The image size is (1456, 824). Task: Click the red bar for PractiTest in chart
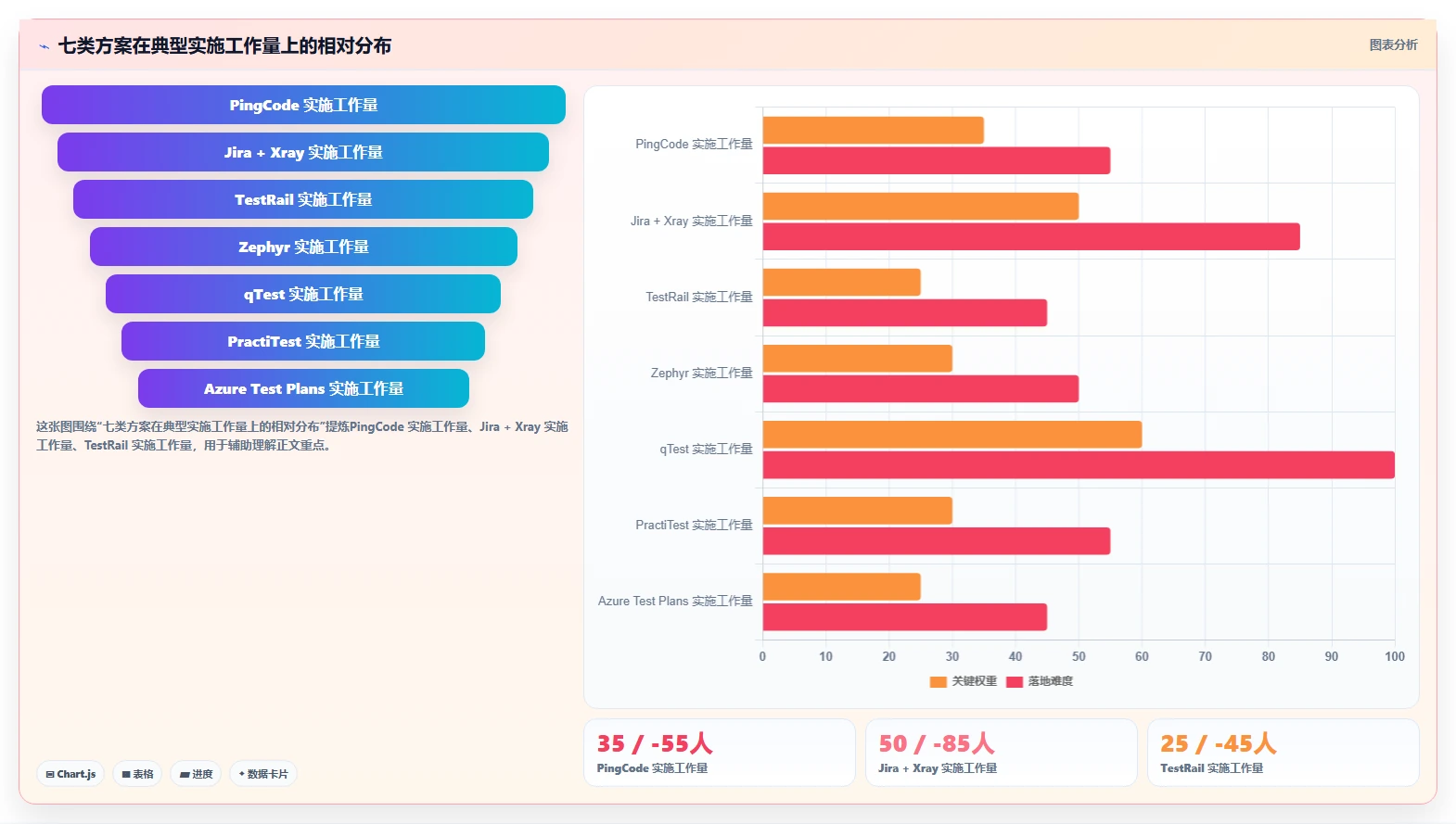(937, 541)
